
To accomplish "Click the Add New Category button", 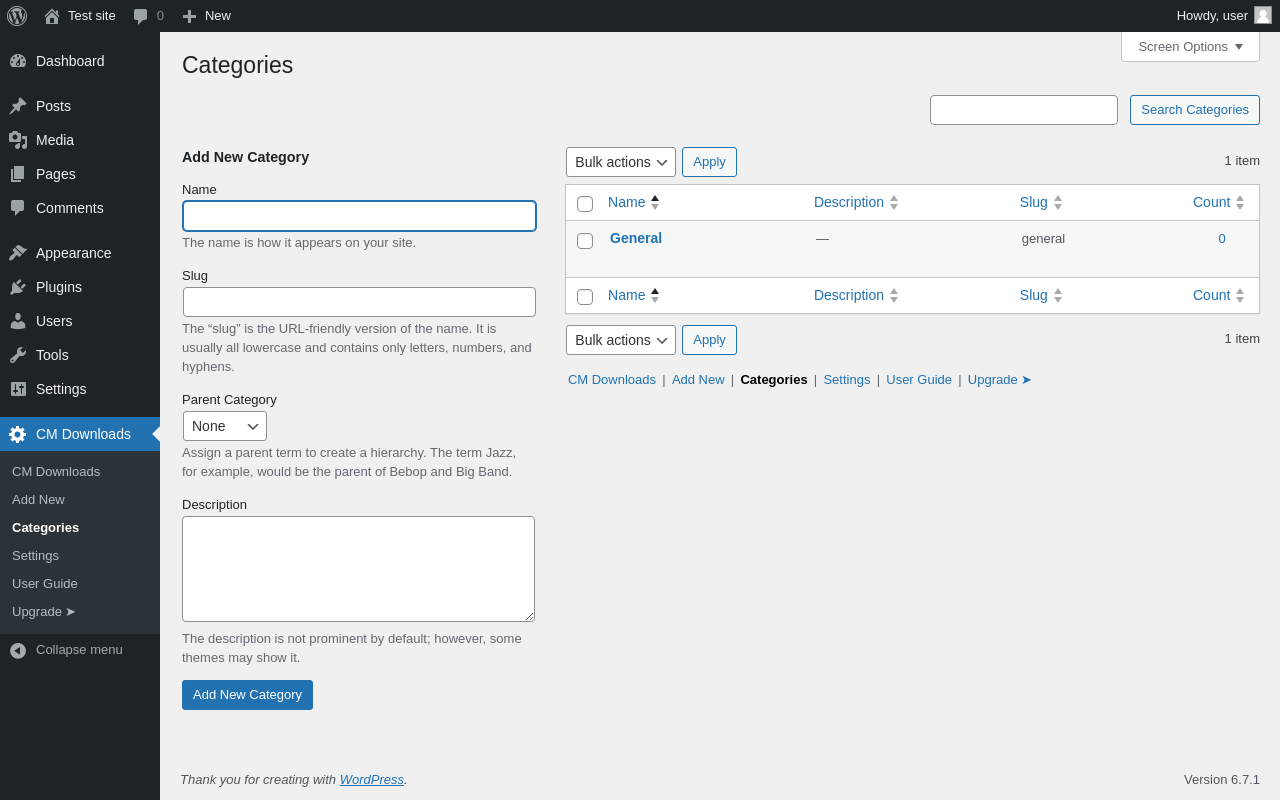I will (247, 695).
